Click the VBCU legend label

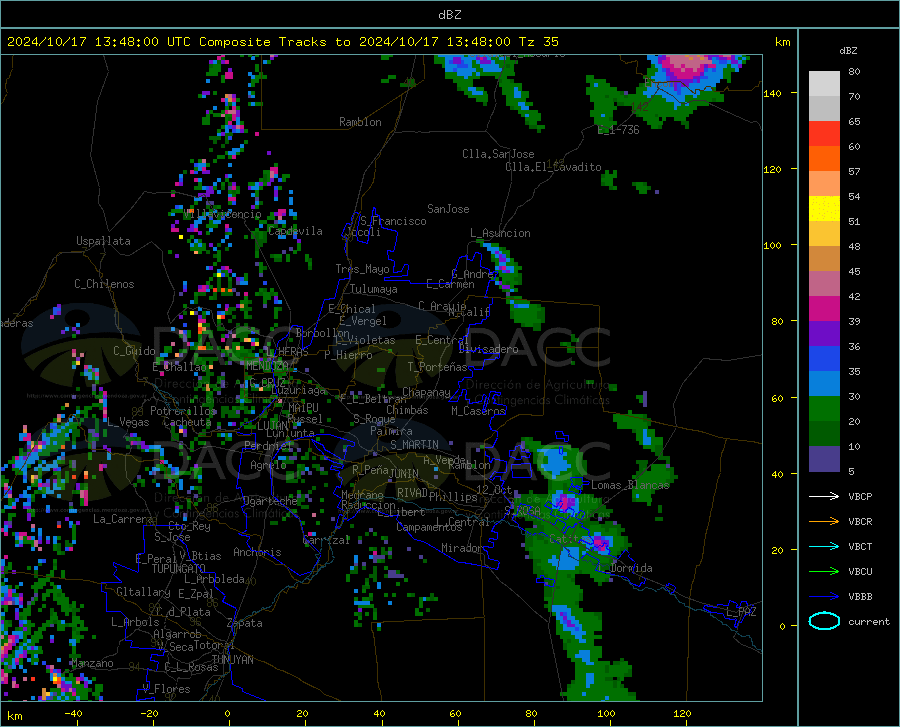pos(860,572)
